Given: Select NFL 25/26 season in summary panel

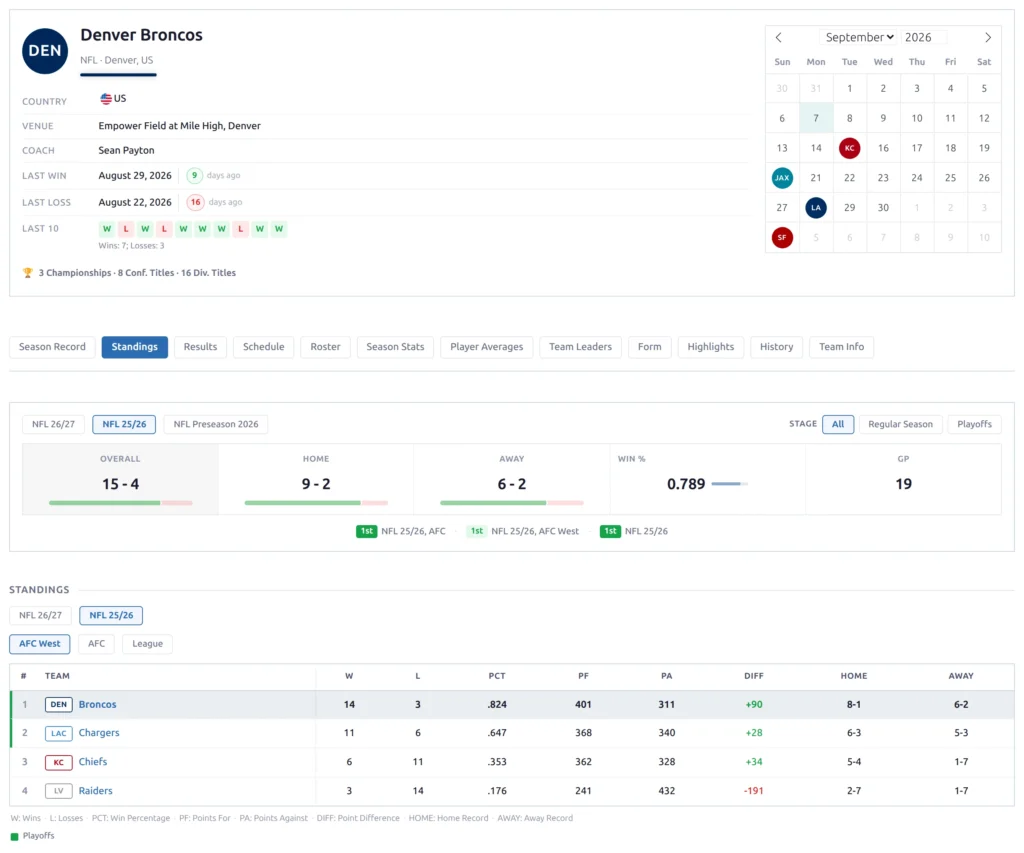Looking at the screenshot, I should (x=124, y=425).
